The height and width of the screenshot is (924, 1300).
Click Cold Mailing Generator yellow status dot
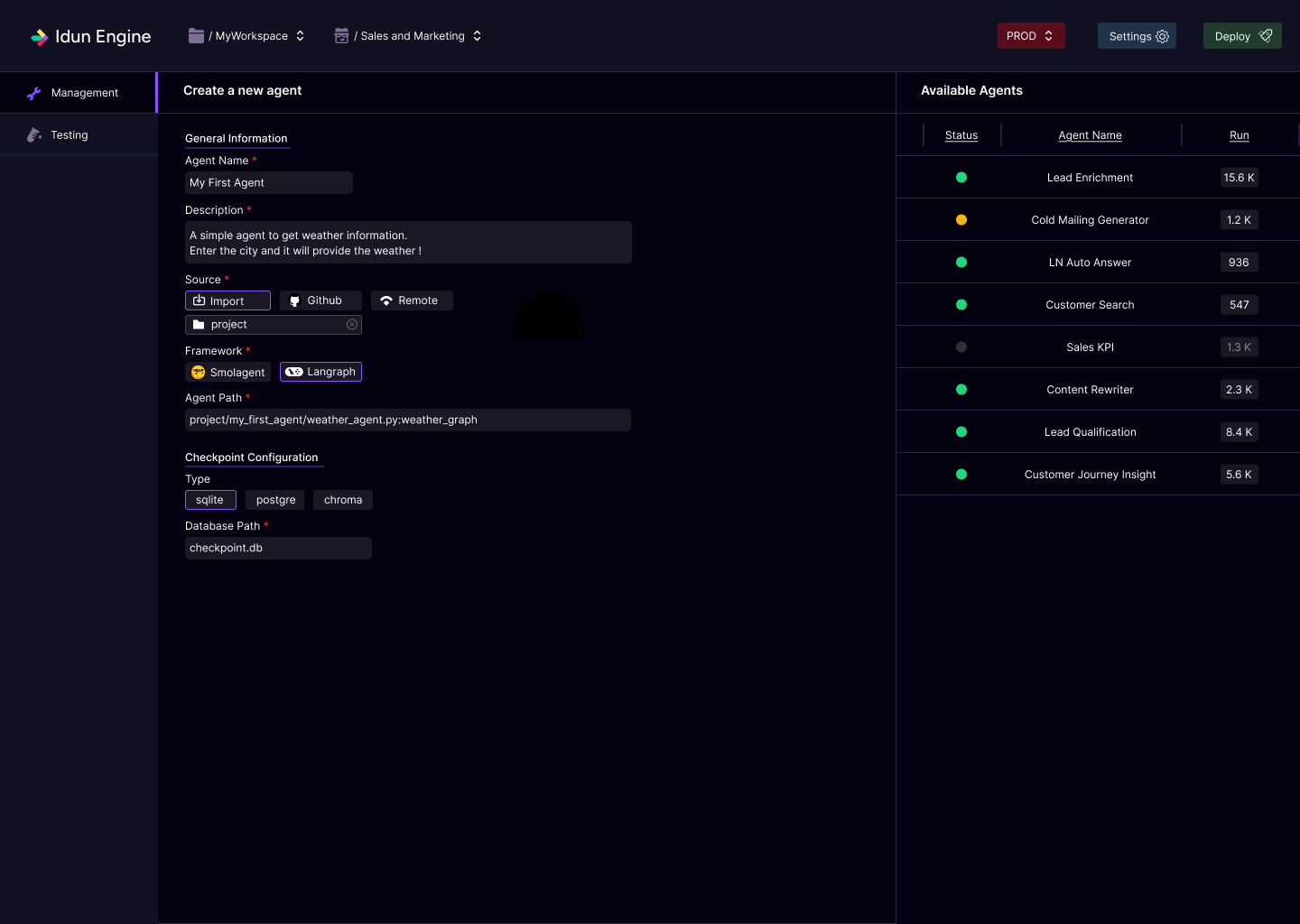[x=961, y=220]
